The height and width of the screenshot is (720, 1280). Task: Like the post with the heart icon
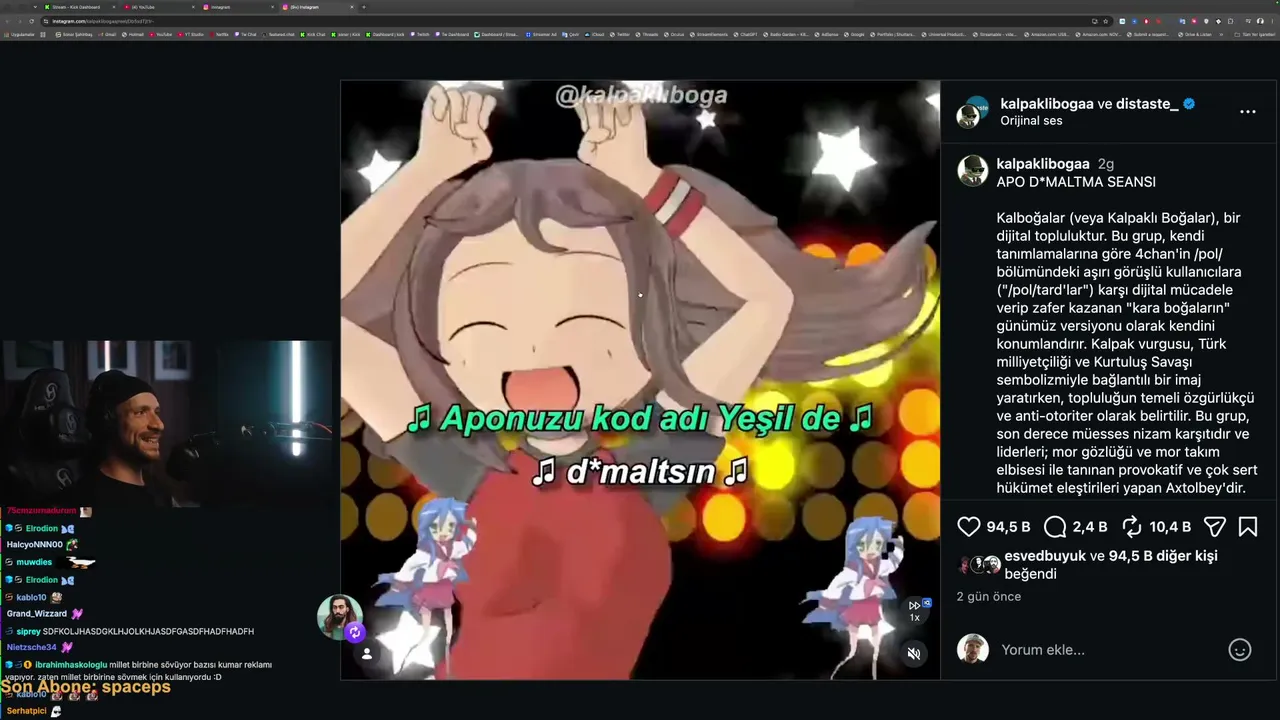coord(969,527)
